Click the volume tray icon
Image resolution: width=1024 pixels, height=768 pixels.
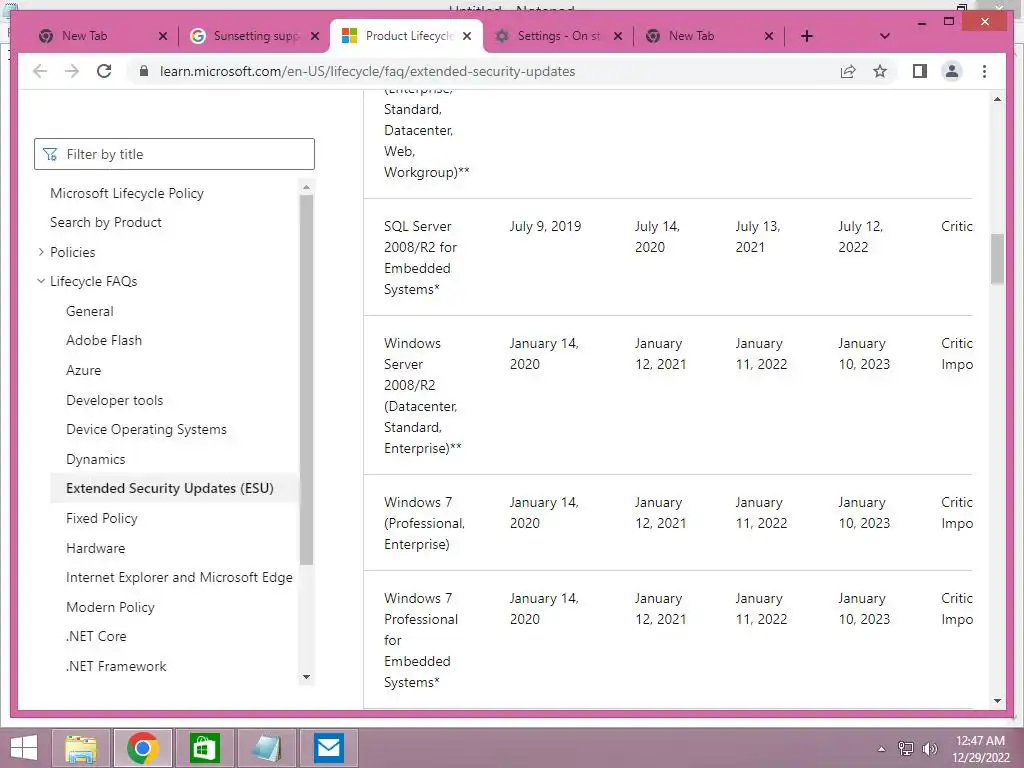929,748
